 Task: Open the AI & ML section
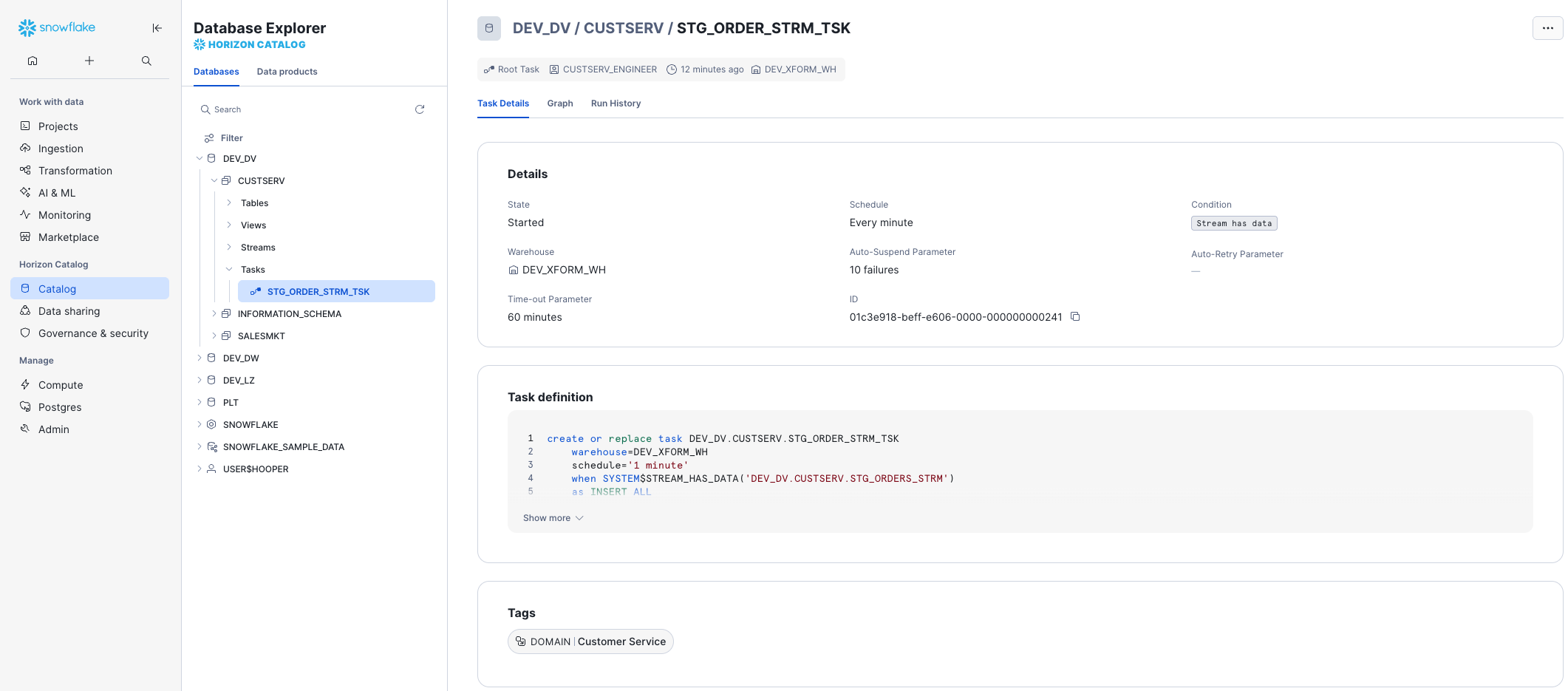tap(57, 193)
